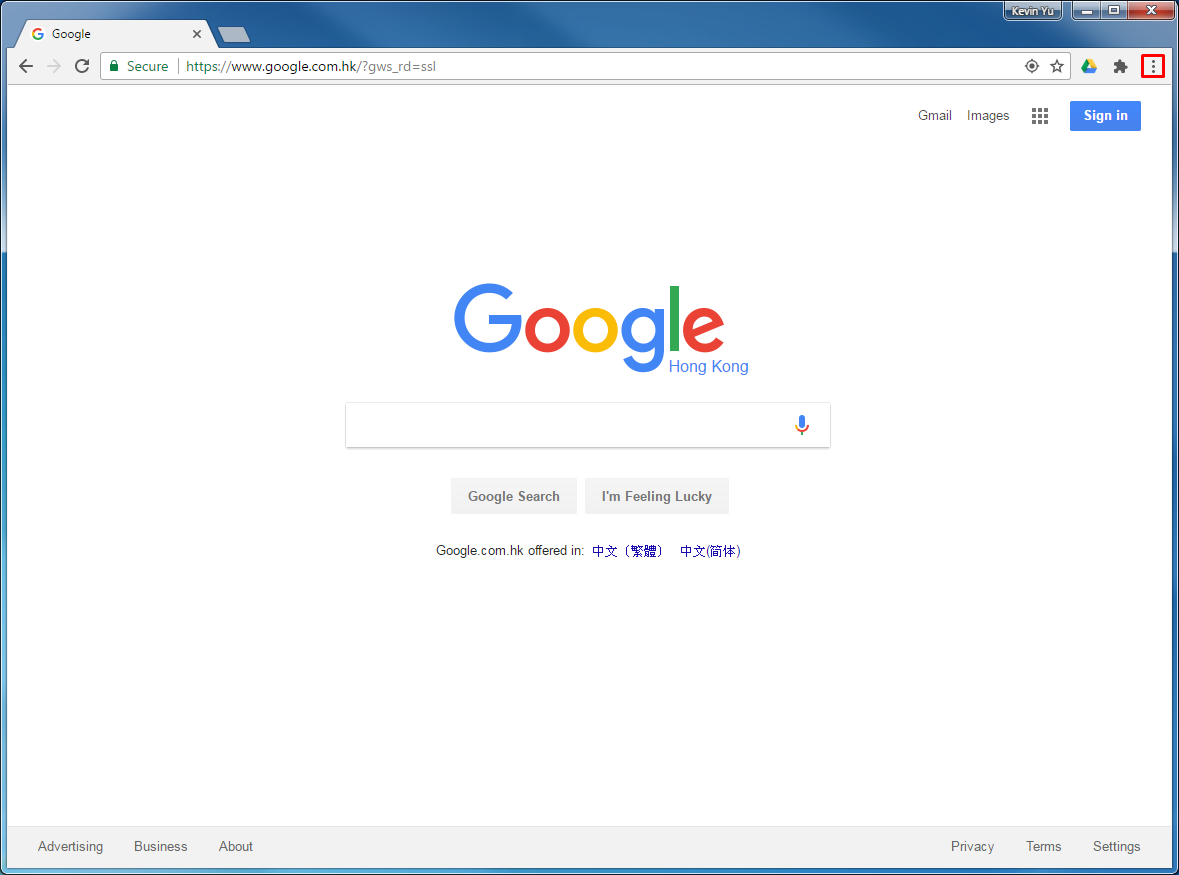Switch to Simplified Chinese 中文(简体)
The image size is (1179, 875).
pyautogui.click(x=711, y=551)
